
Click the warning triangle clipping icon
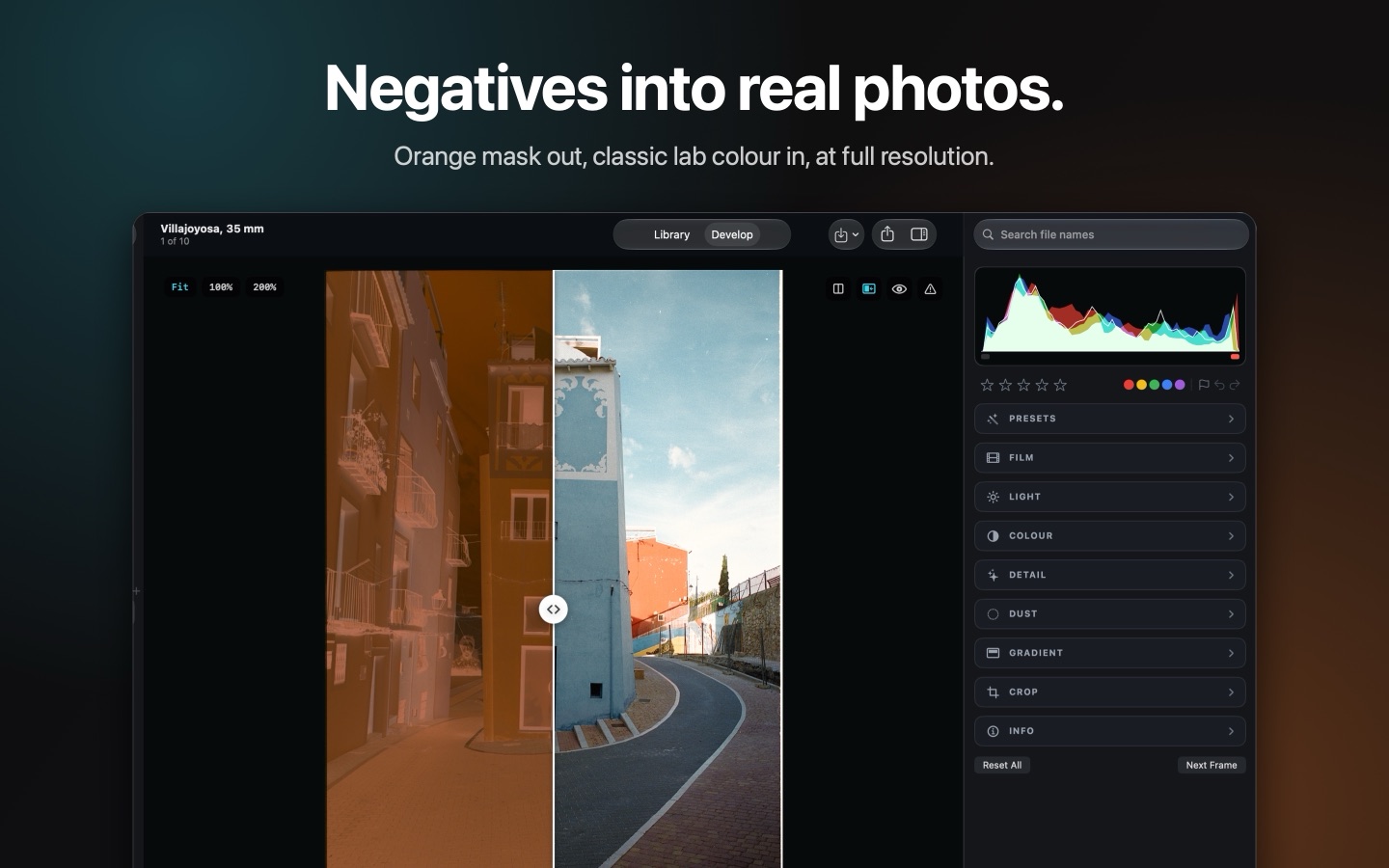click(930, 288)
